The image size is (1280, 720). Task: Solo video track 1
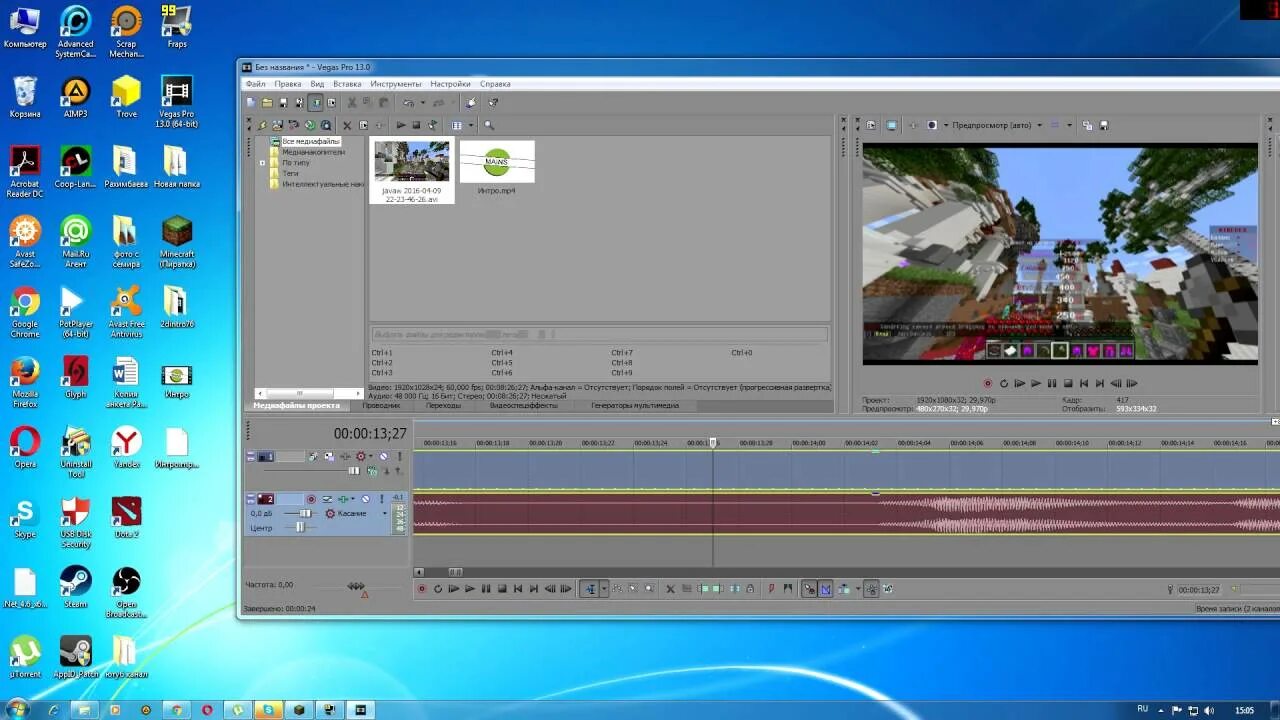(x=399, y=456)
